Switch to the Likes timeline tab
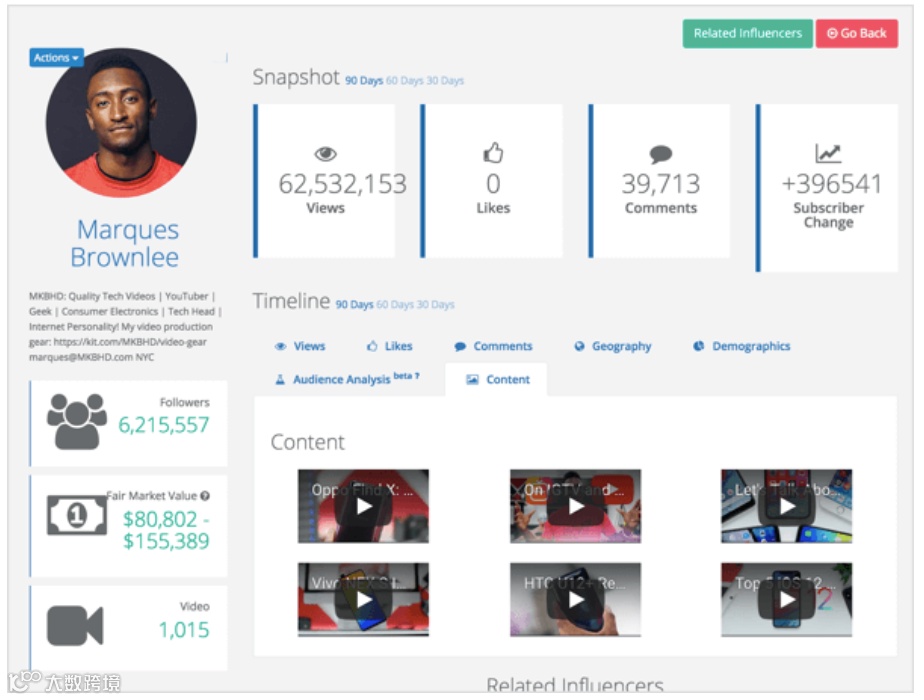 point(390,346)
